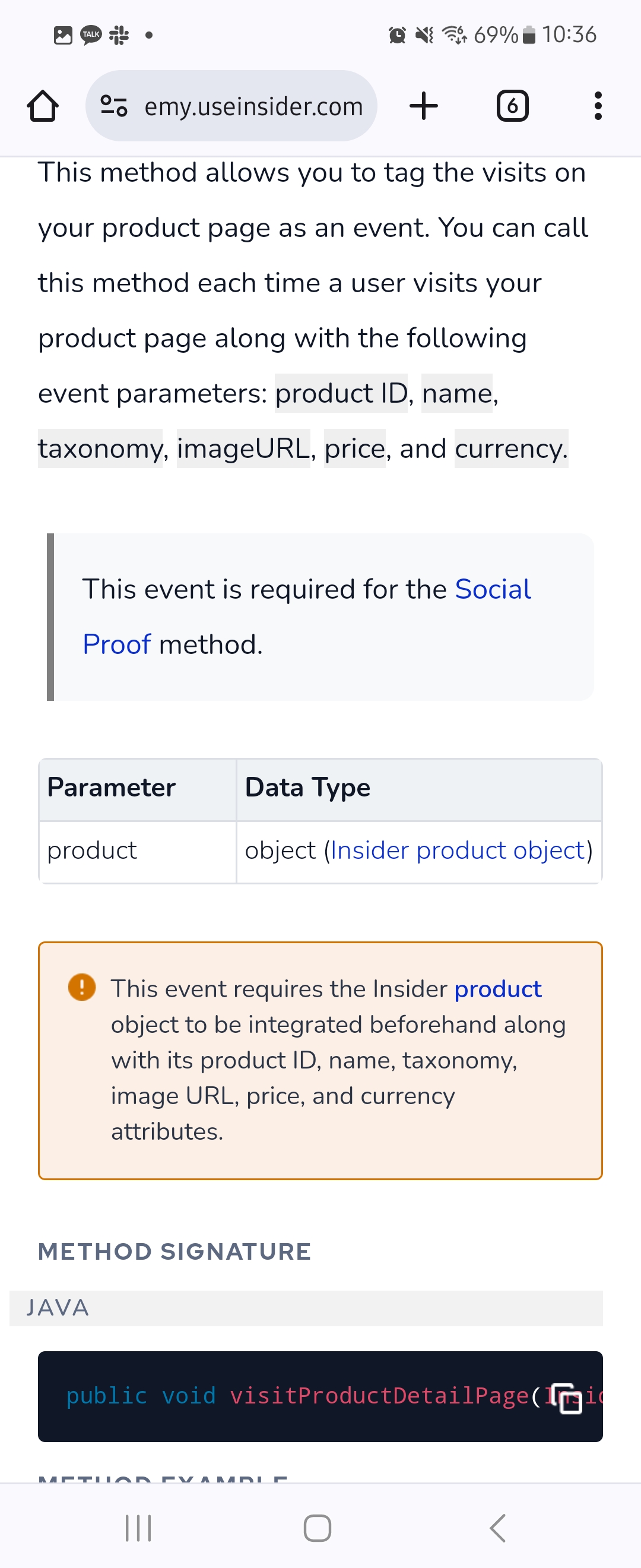Screen dimensions: 641x1568
Task: Tap the orange warning alert icon
Action: (x=82, y=987)
